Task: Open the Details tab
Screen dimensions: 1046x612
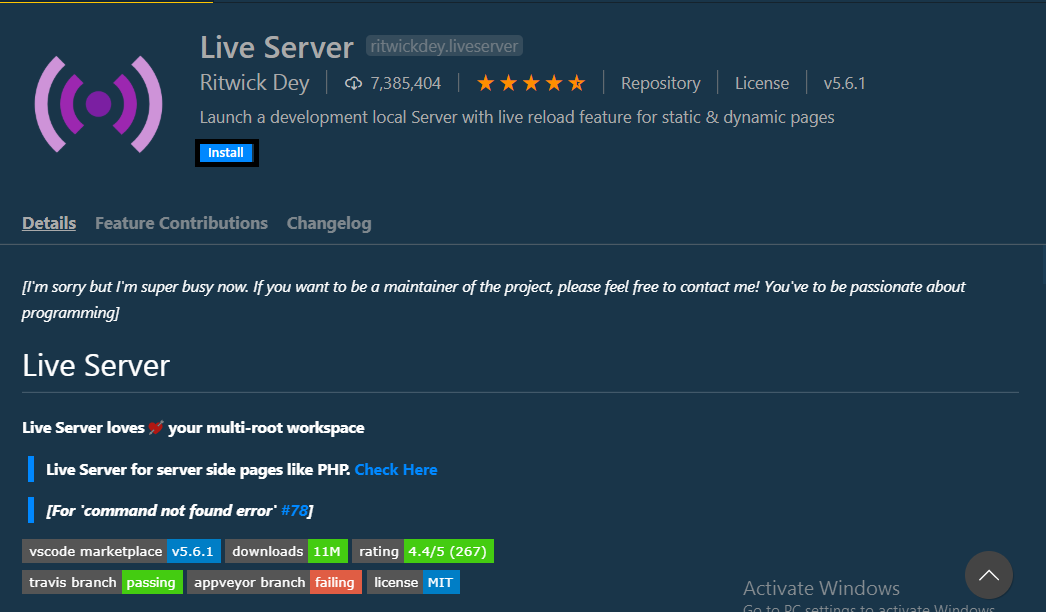Action: (49, 223)
